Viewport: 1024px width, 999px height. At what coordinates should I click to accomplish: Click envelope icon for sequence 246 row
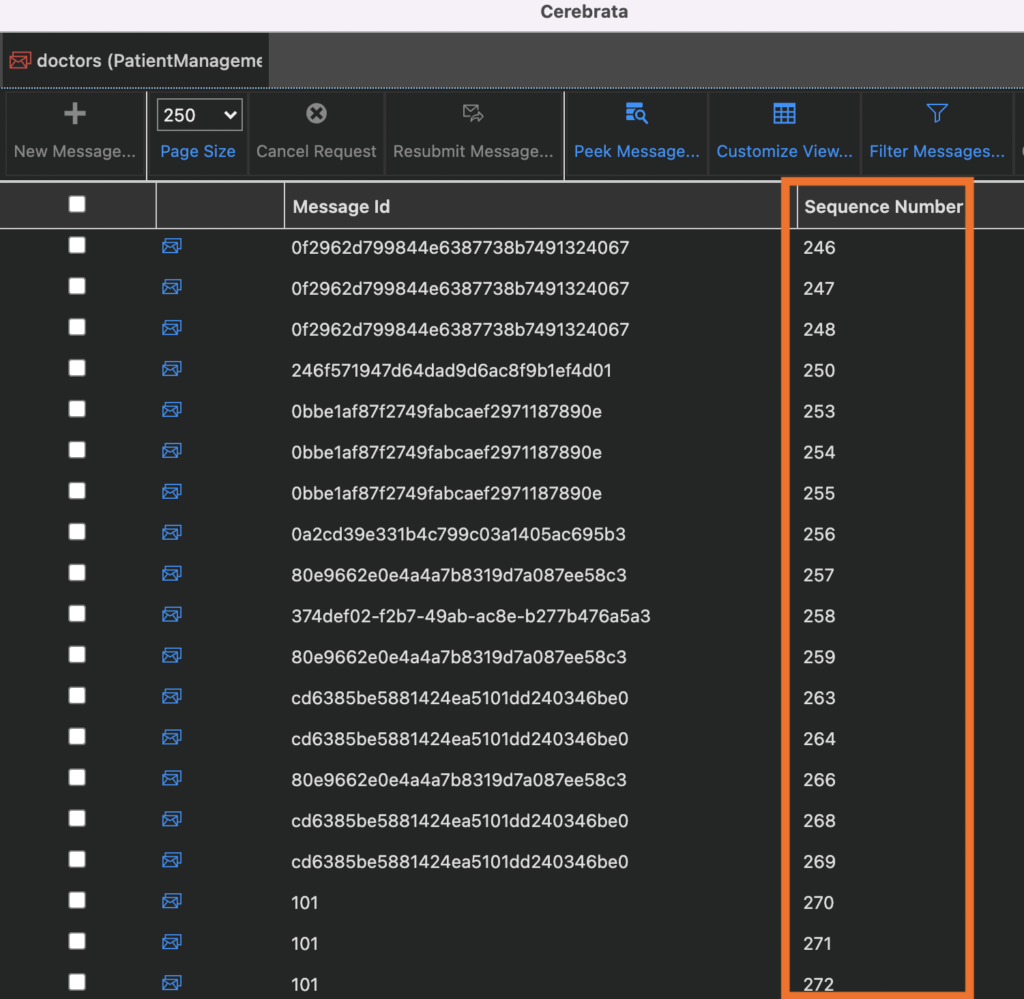[x=172, y=246]
